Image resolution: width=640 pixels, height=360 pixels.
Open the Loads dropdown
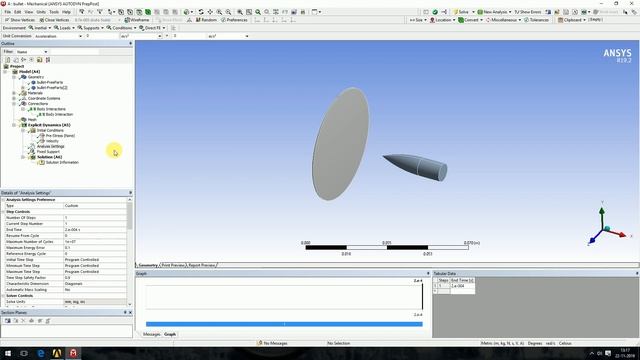[x=64, y=28]
